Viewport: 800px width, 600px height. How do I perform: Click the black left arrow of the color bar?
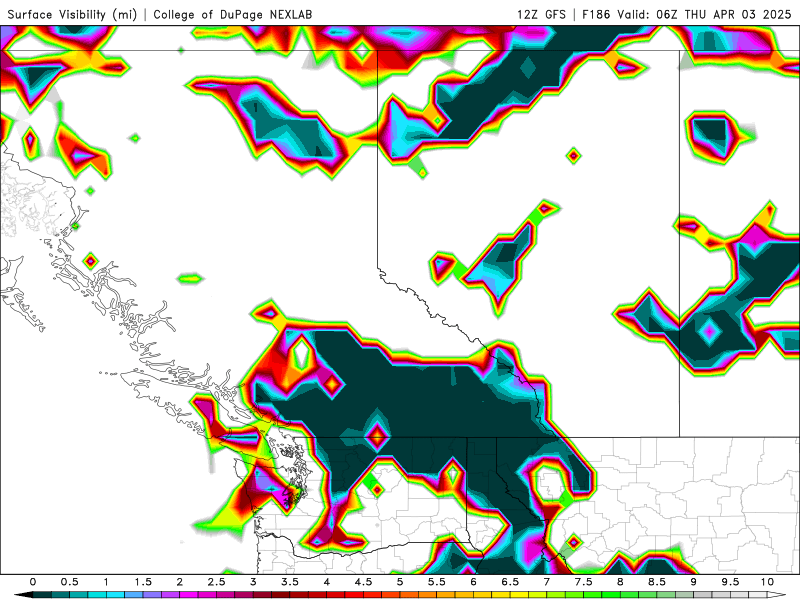click(23, 595)
